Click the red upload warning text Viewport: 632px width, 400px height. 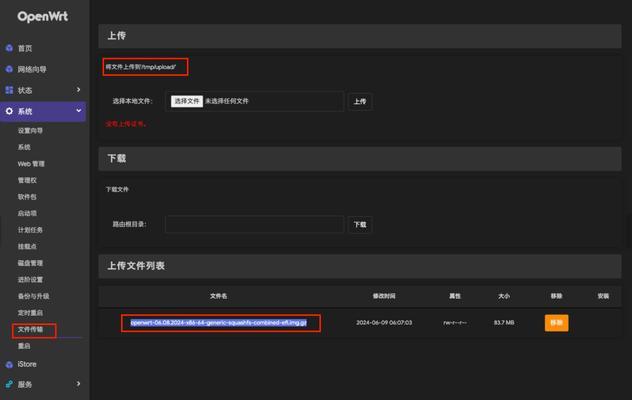pos(126,124)
